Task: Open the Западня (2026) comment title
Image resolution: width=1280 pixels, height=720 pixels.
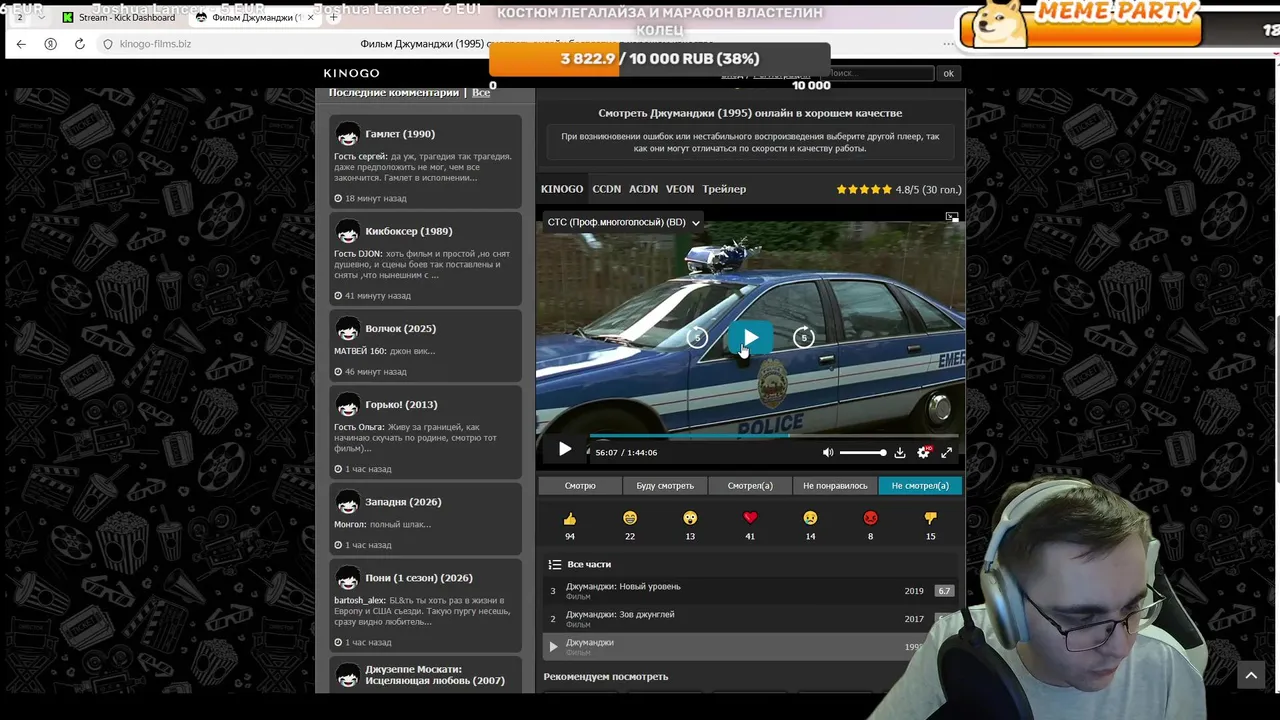Action: tap(403, 502)
